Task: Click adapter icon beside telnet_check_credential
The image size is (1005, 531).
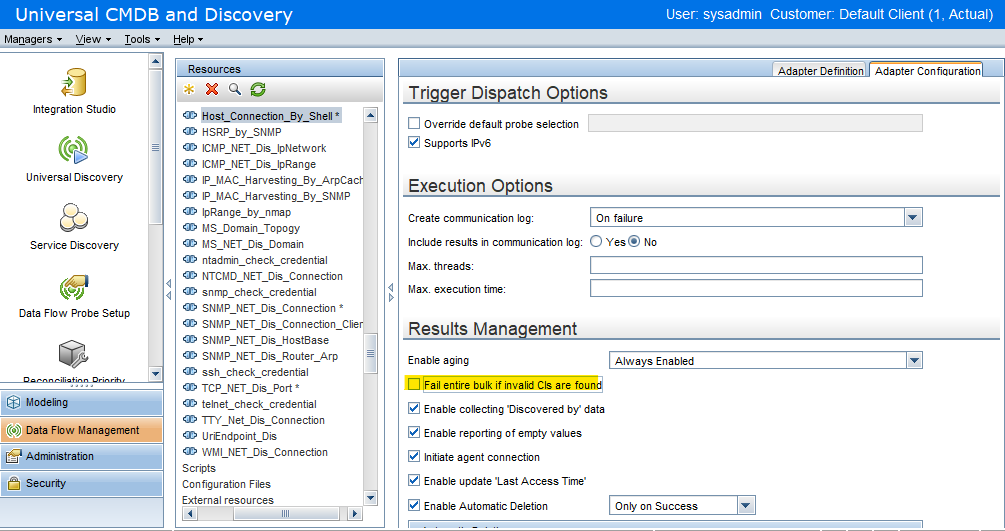Action: tap(190, 404)
